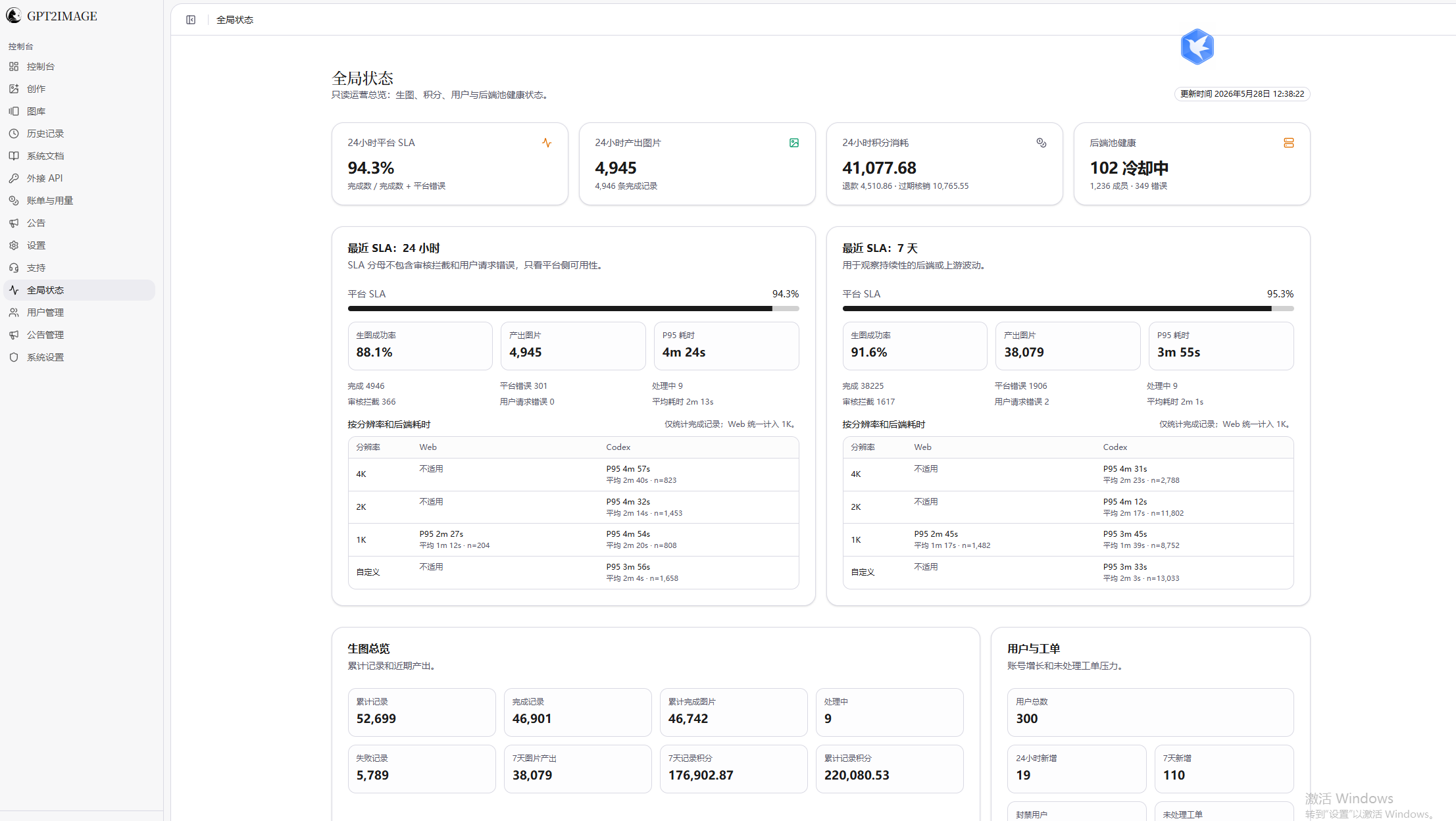Click the 支持 headset icon

(14, 268)
